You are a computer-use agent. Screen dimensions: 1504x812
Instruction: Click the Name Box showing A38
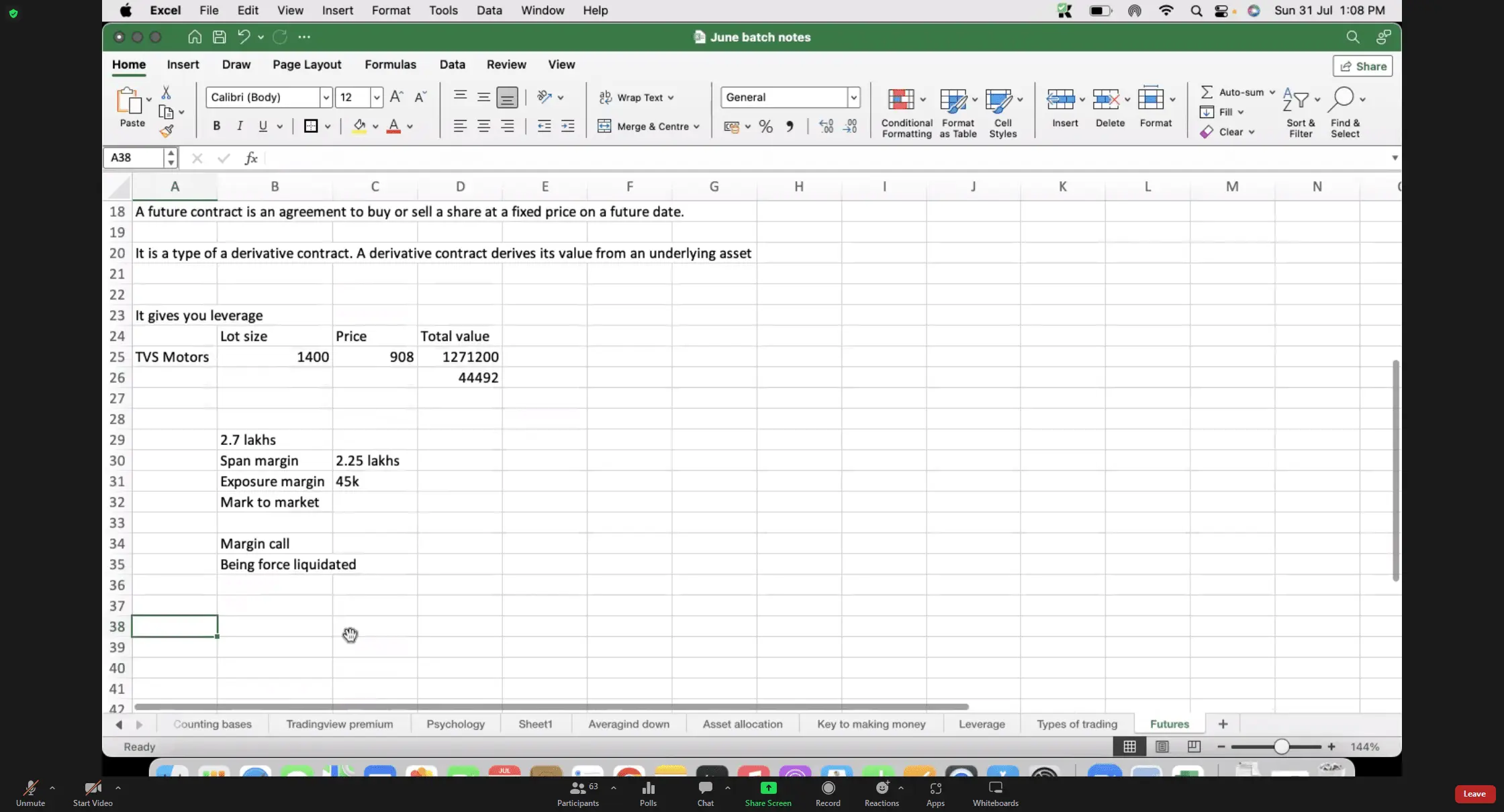[x=134, y=158]
